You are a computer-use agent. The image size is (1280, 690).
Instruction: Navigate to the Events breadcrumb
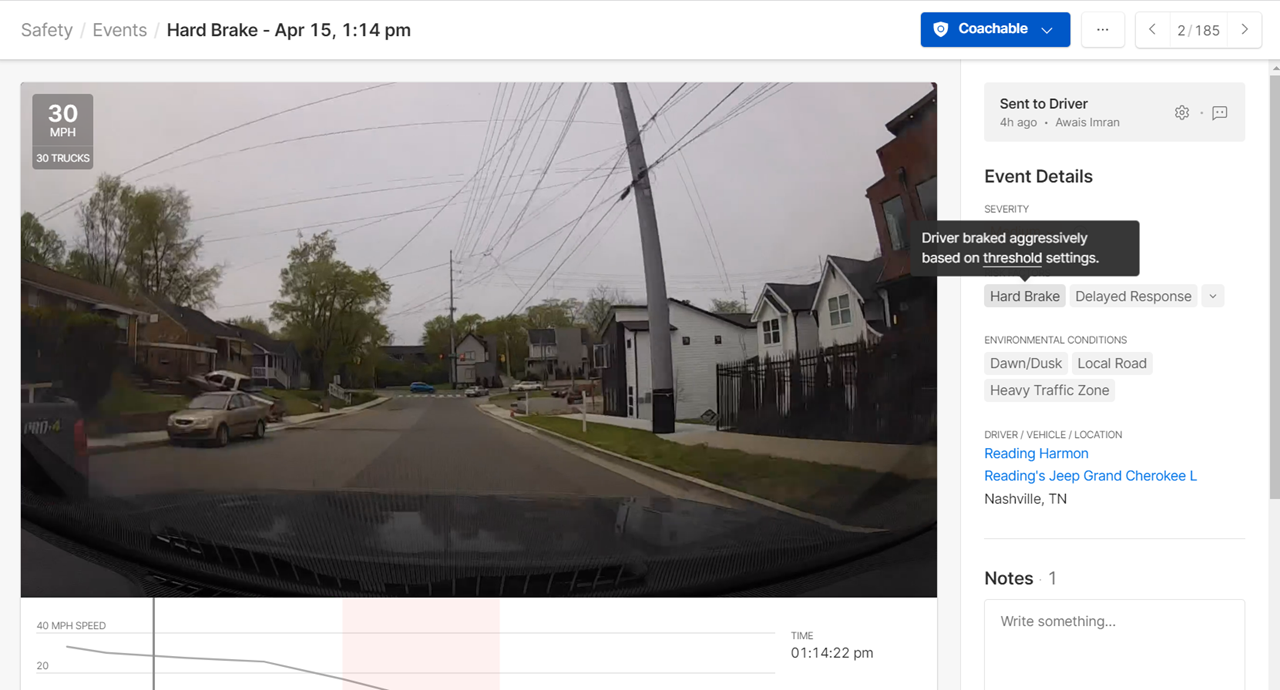point(120,30)
